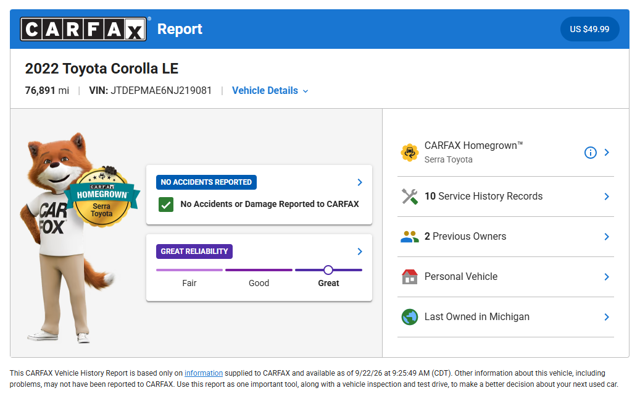Click the globe icon for Last Owned
This screenshot has height=393, width=640.
click(409, 317)
